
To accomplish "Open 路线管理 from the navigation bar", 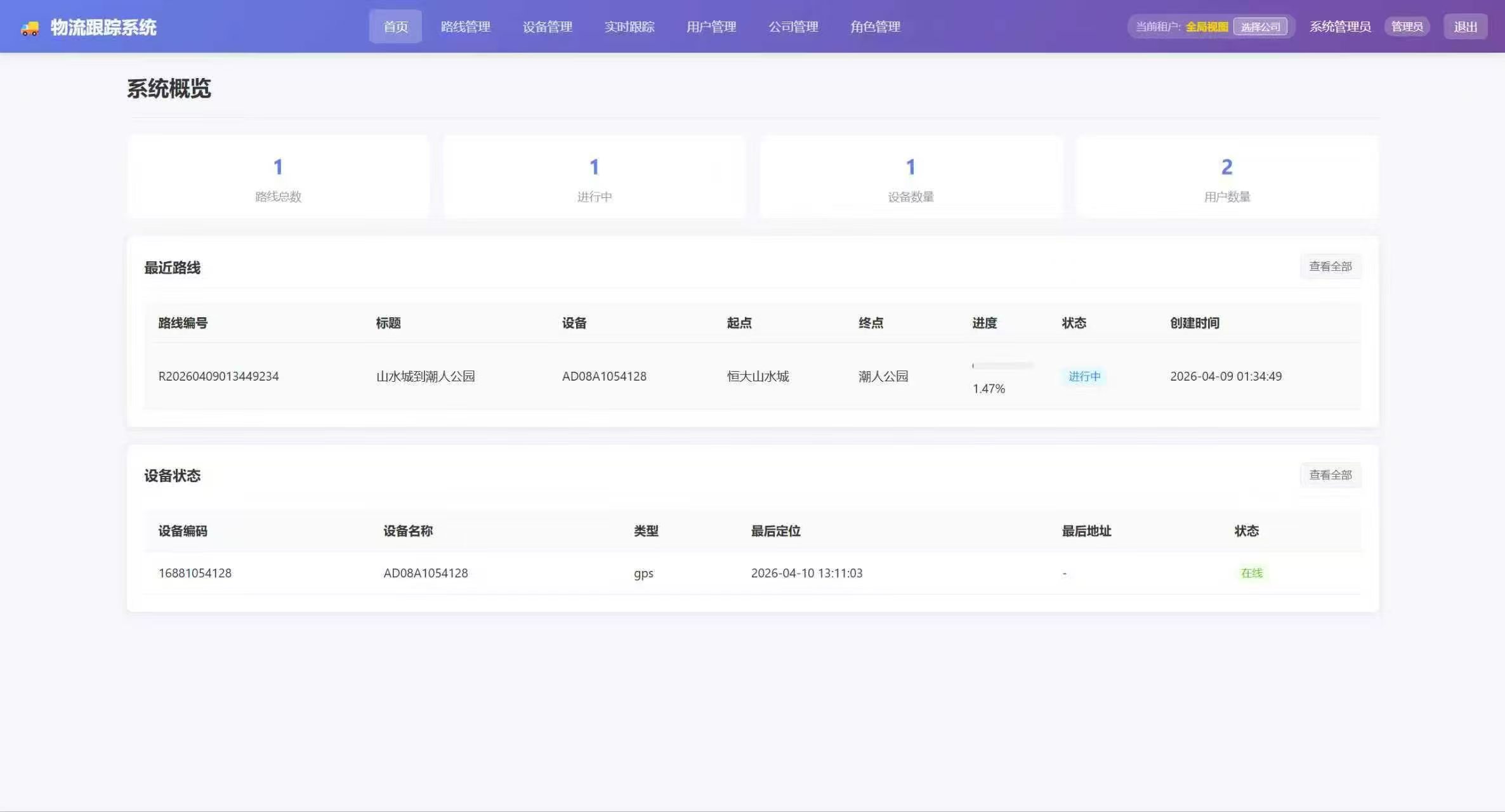I will point(465,27).
